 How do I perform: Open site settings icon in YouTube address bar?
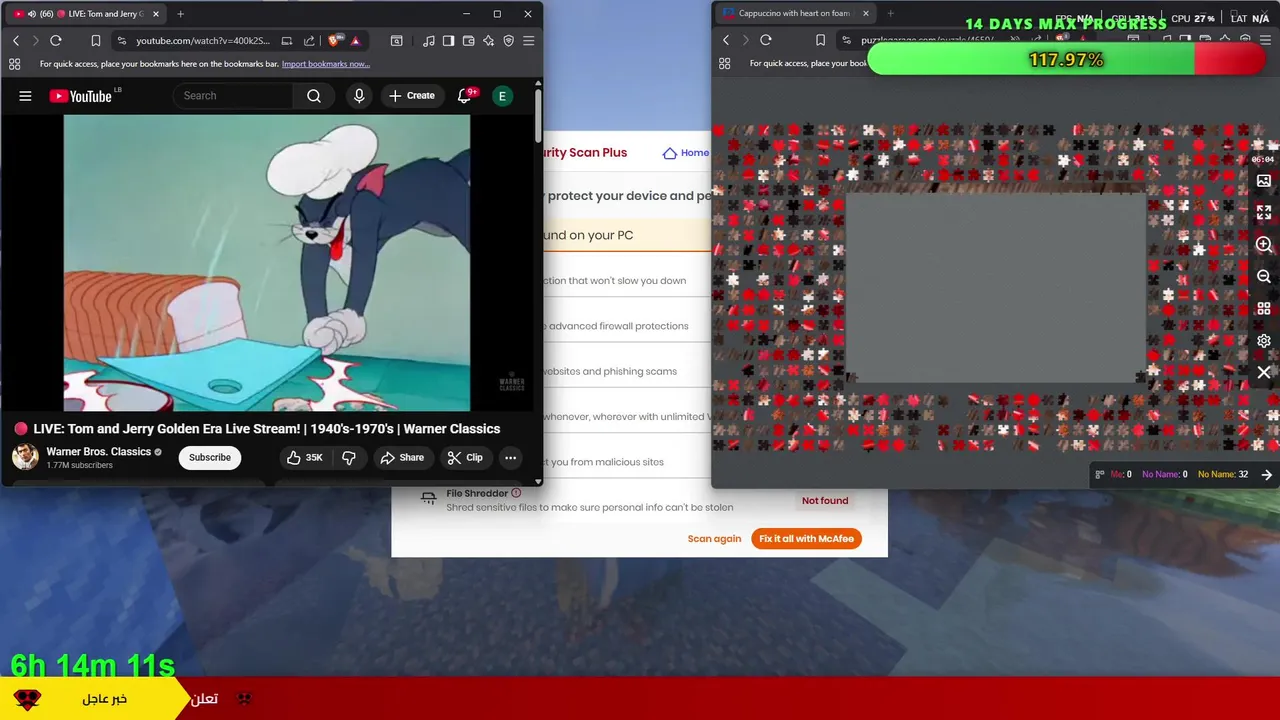tap(122, 41)
